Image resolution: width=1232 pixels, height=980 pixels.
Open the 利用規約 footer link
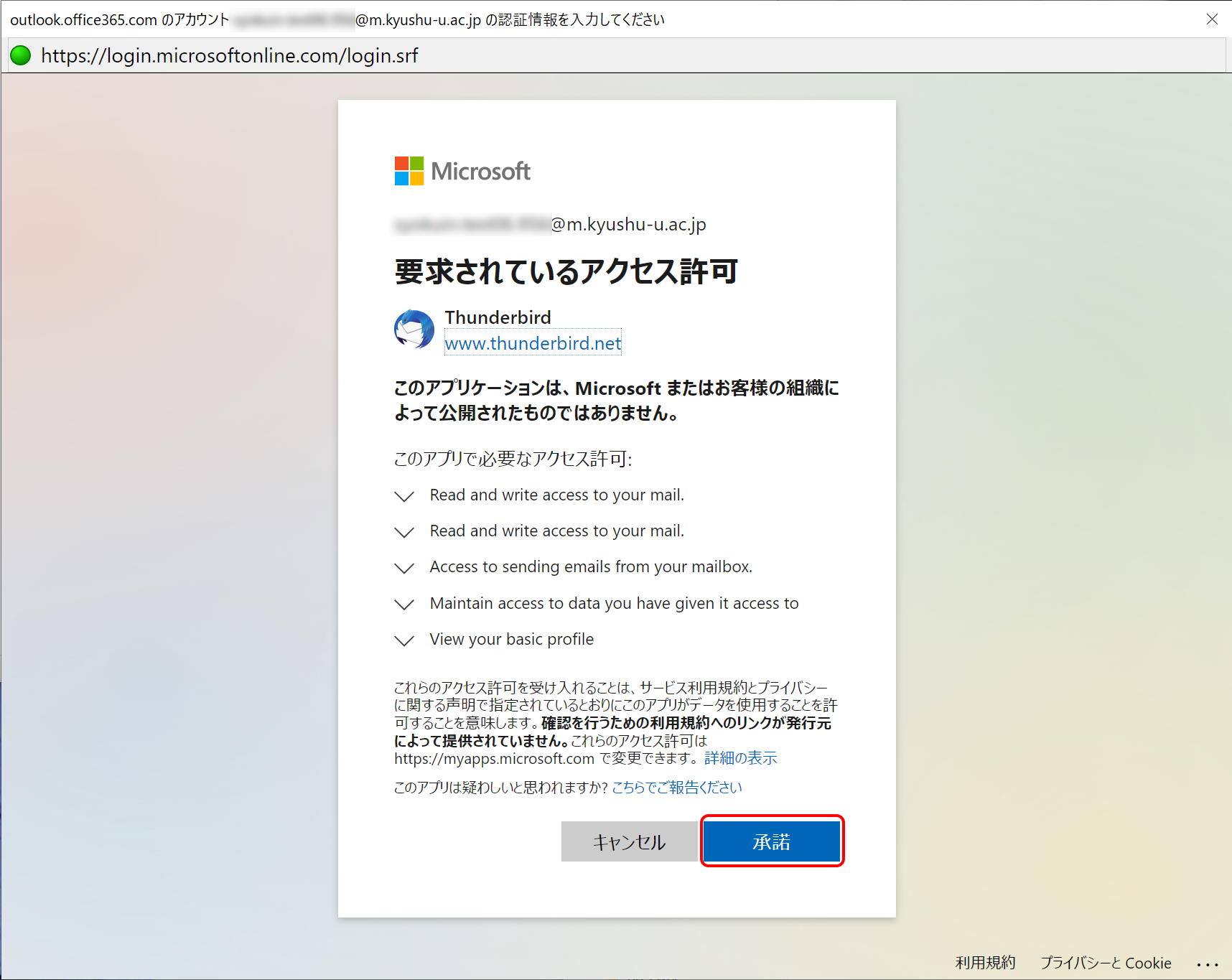[985, 963]
